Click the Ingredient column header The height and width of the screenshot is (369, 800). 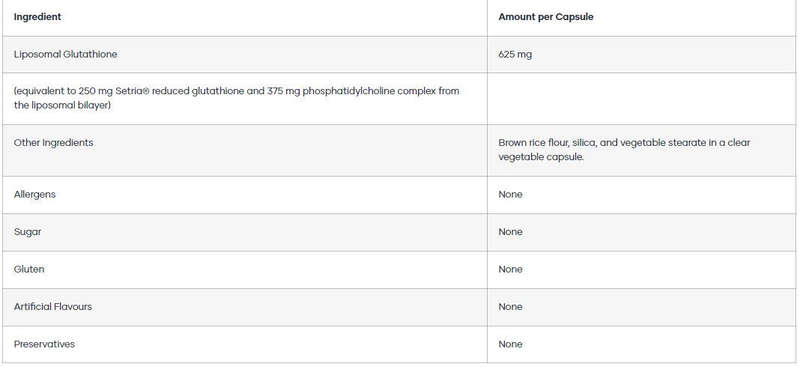pyautogui.click(x=37, y=17)
